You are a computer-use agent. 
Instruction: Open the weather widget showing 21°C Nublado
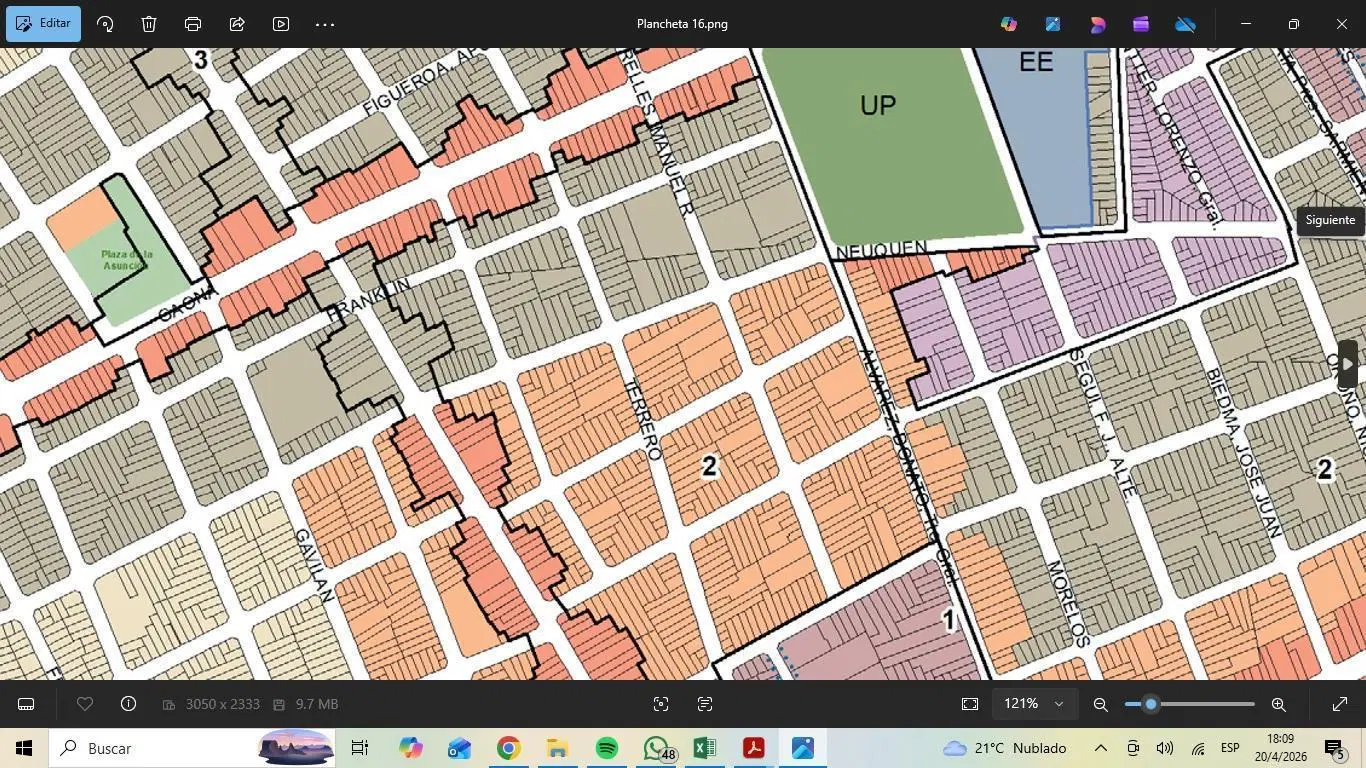coord(1005,748)
